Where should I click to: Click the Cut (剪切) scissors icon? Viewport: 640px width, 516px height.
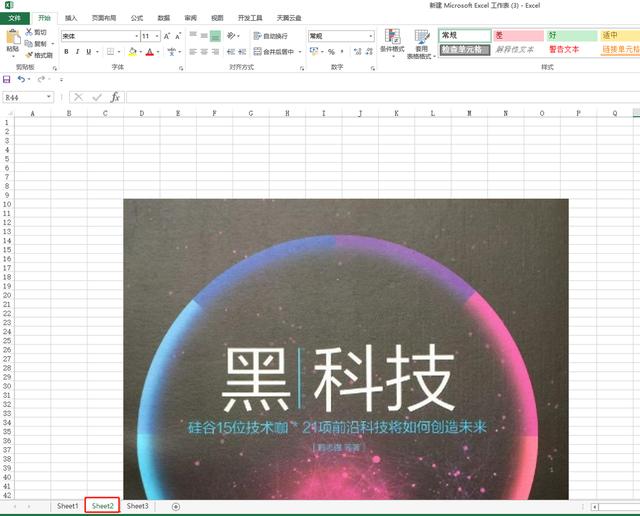click(x=29, y=33)
